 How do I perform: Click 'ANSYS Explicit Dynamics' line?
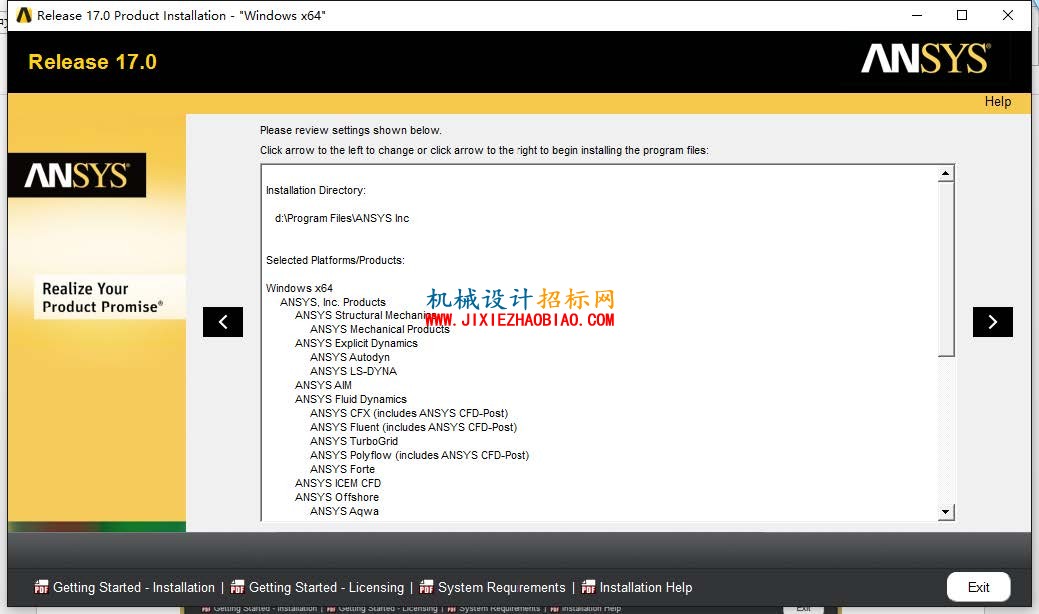pyautogui.click(x=356, y=343)
